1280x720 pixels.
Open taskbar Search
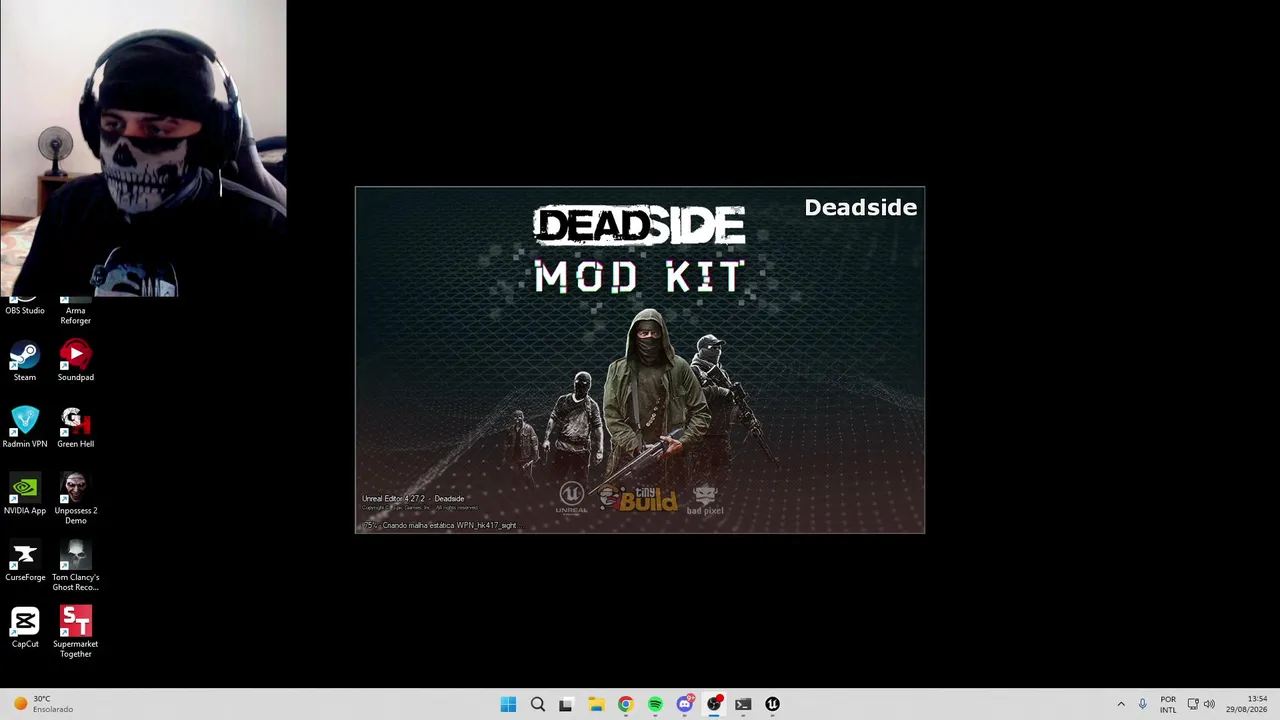(x=537, y=704)
